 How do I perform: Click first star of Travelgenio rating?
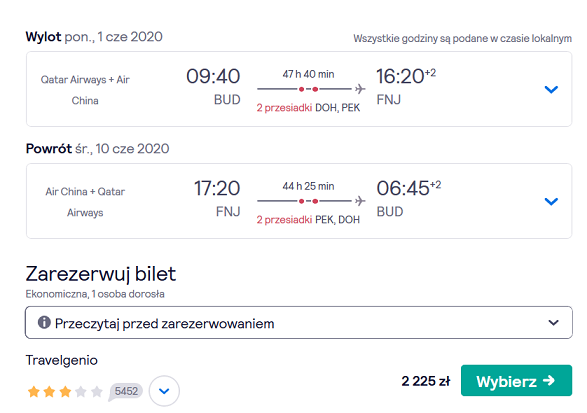(34, 392)
